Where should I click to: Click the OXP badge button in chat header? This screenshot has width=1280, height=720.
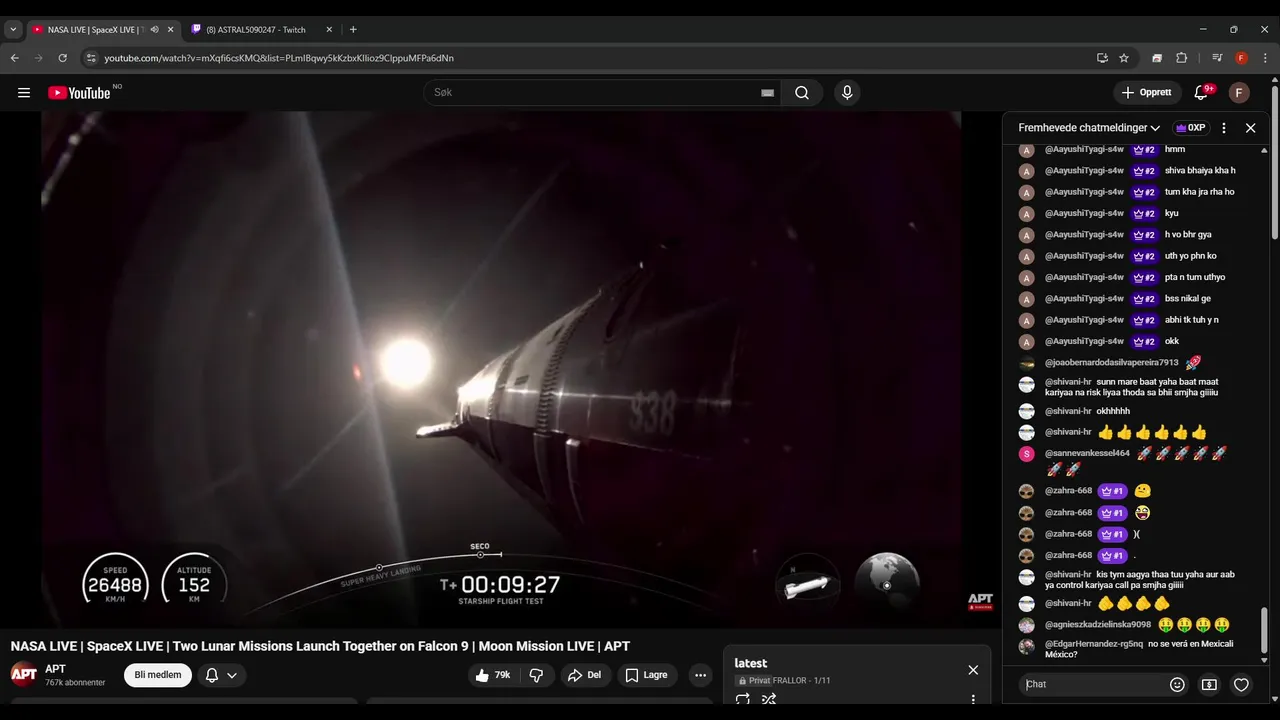click(x=1190, y=128)
